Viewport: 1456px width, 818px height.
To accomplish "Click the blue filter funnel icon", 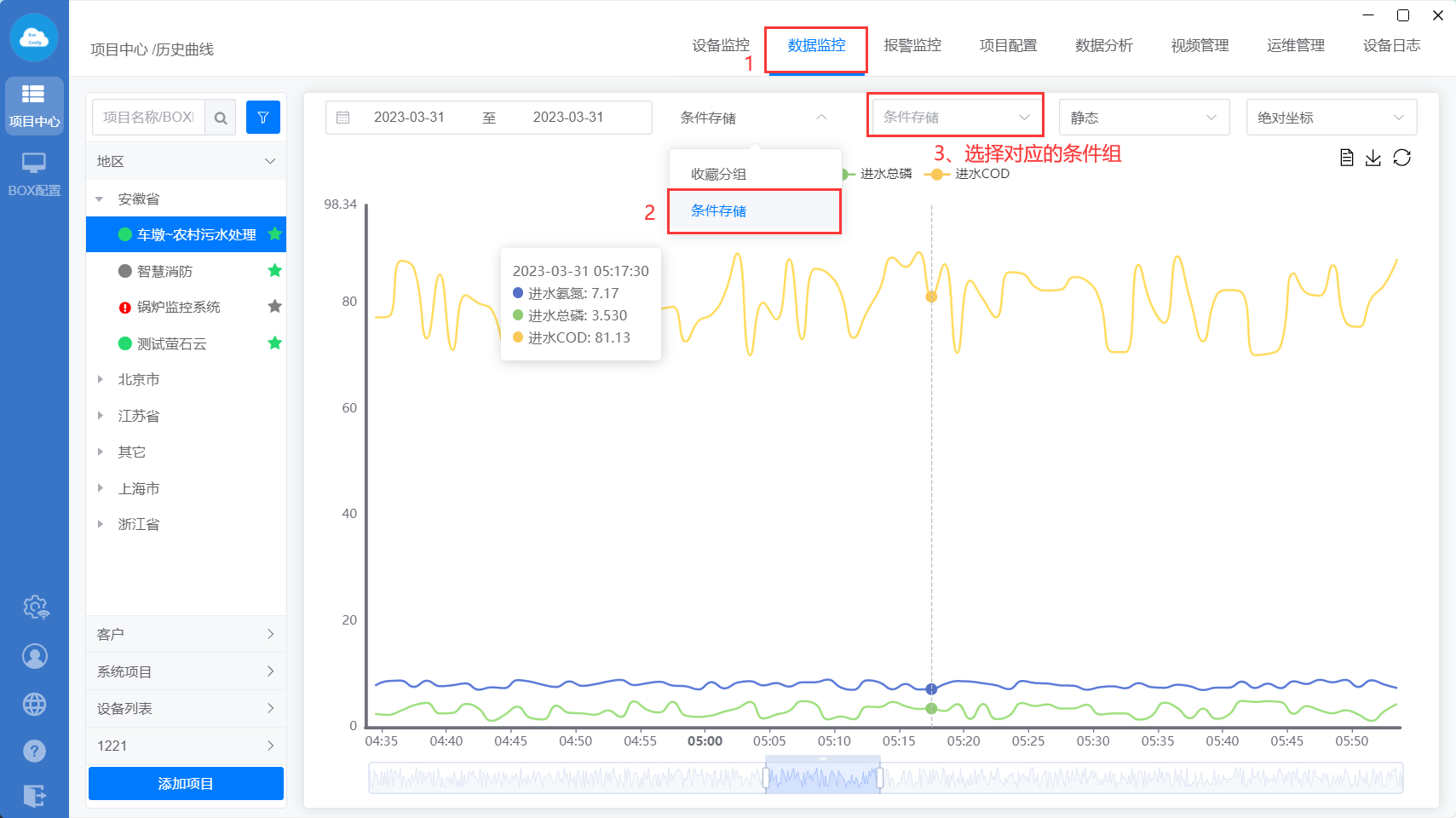I will coord(262,118).
